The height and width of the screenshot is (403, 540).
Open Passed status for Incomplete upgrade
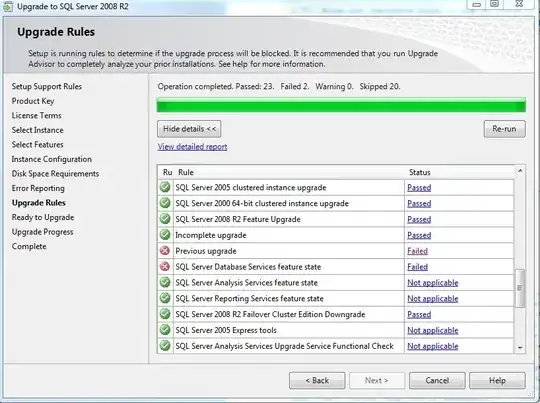419,235
